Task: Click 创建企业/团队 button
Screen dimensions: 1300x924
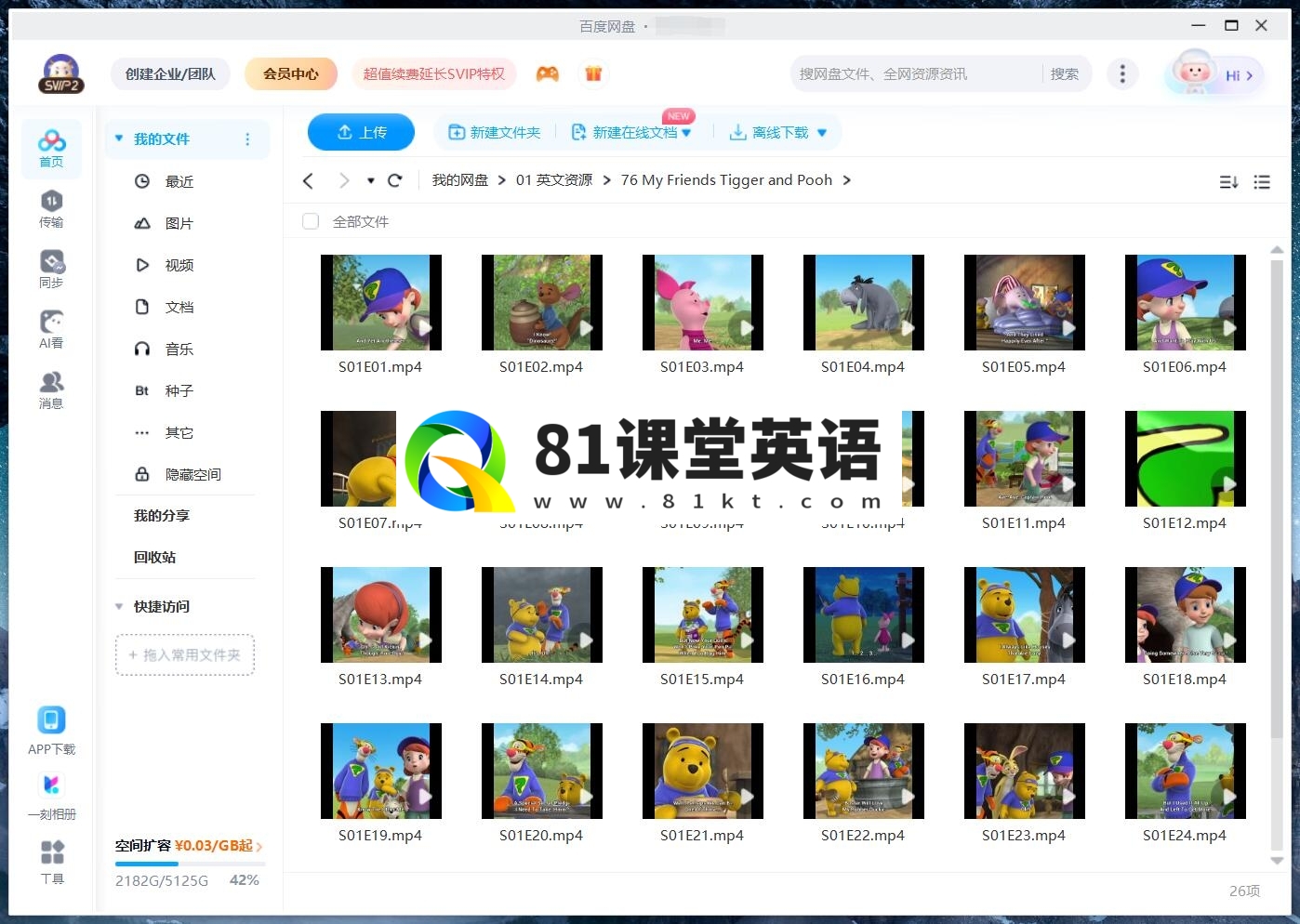Action: pyautogui.click(x=170, y=73)
